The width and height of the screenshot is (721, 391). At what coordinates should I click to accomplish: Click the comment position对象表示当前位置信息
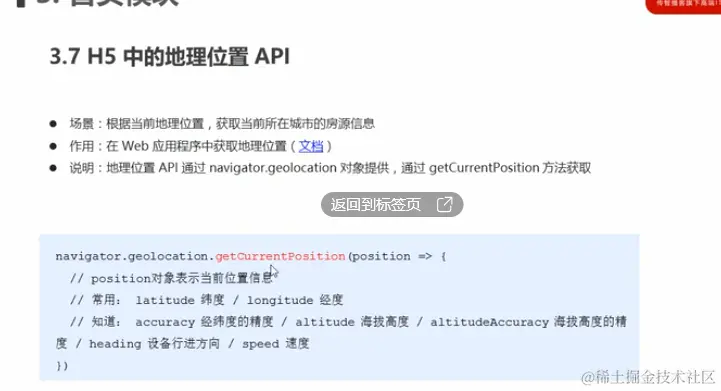(x=172, y=278)
